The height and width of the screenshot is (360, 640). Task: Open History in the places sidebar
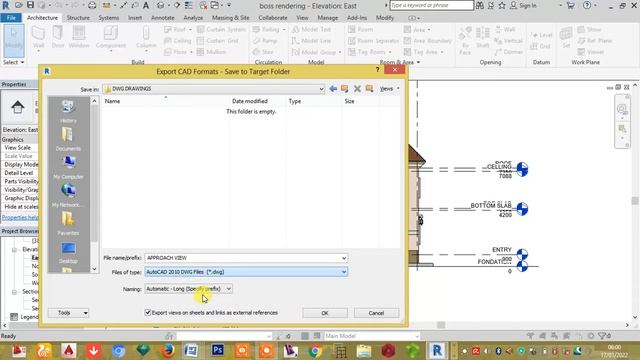(x=68, y=112)
